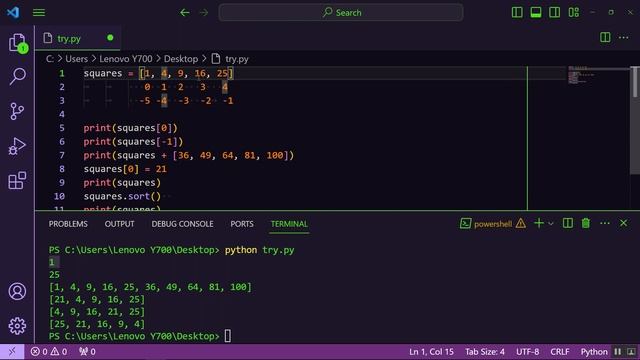Close the bottom panel
The width and height of the screenshot is (640, 360).
[623, 223]
